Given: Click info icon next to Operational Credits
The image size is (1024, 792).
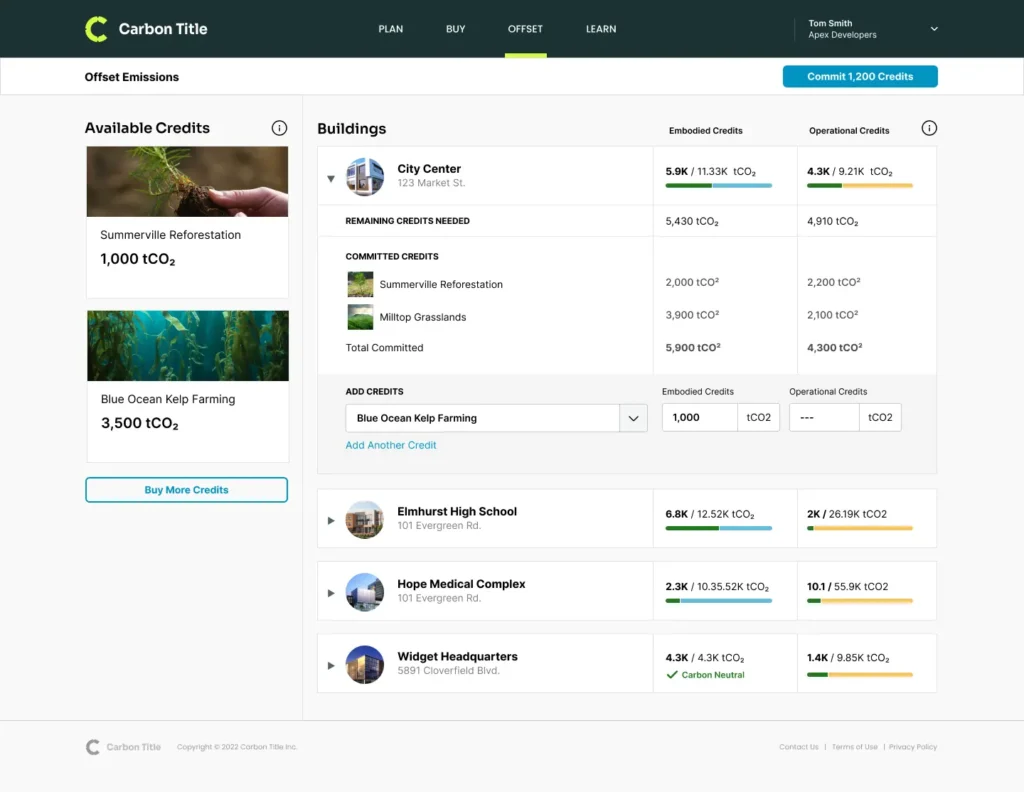Looking at the screenshot, I should 928,128.
